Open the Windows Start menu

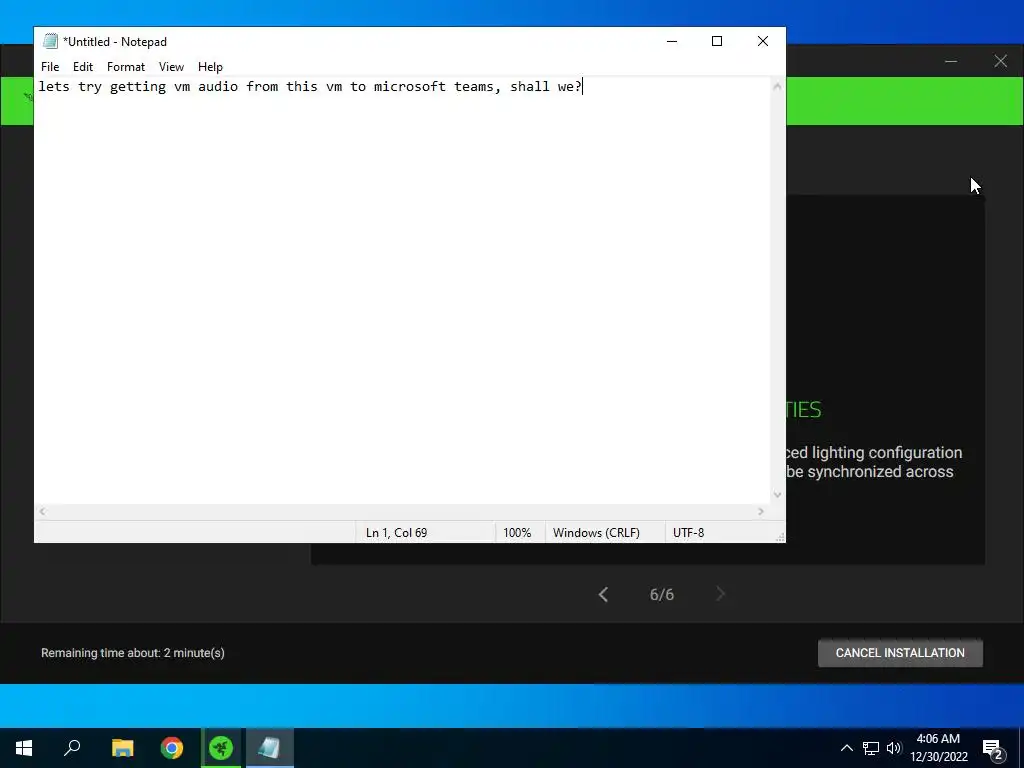click(24, 748)
